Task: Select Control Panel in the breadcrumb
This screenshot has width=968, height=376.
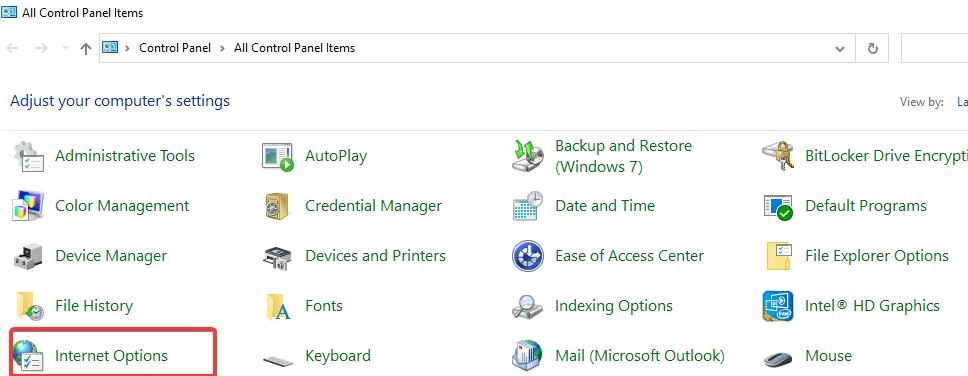Action: tap(175, 48)
